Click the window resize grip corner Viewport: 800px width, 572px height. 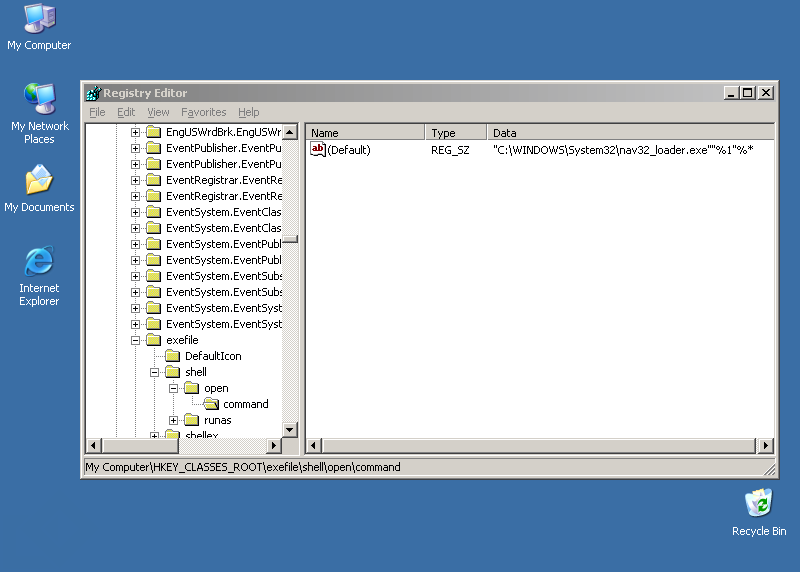[x=769, y=470]
